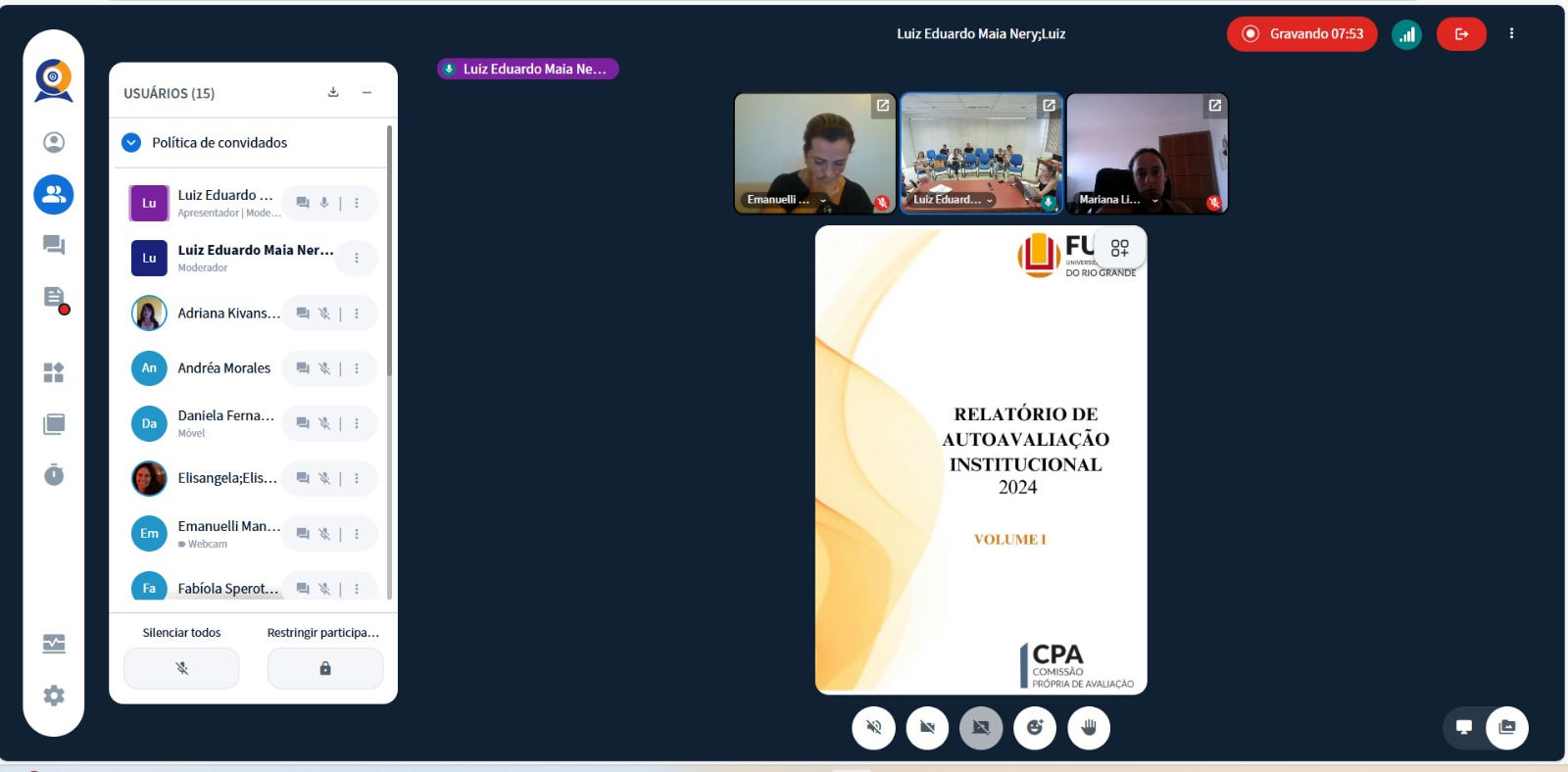Toggle Andréa Morales microphone mute
Screen dimensions: 1568x772
click(x=324, y=368)
